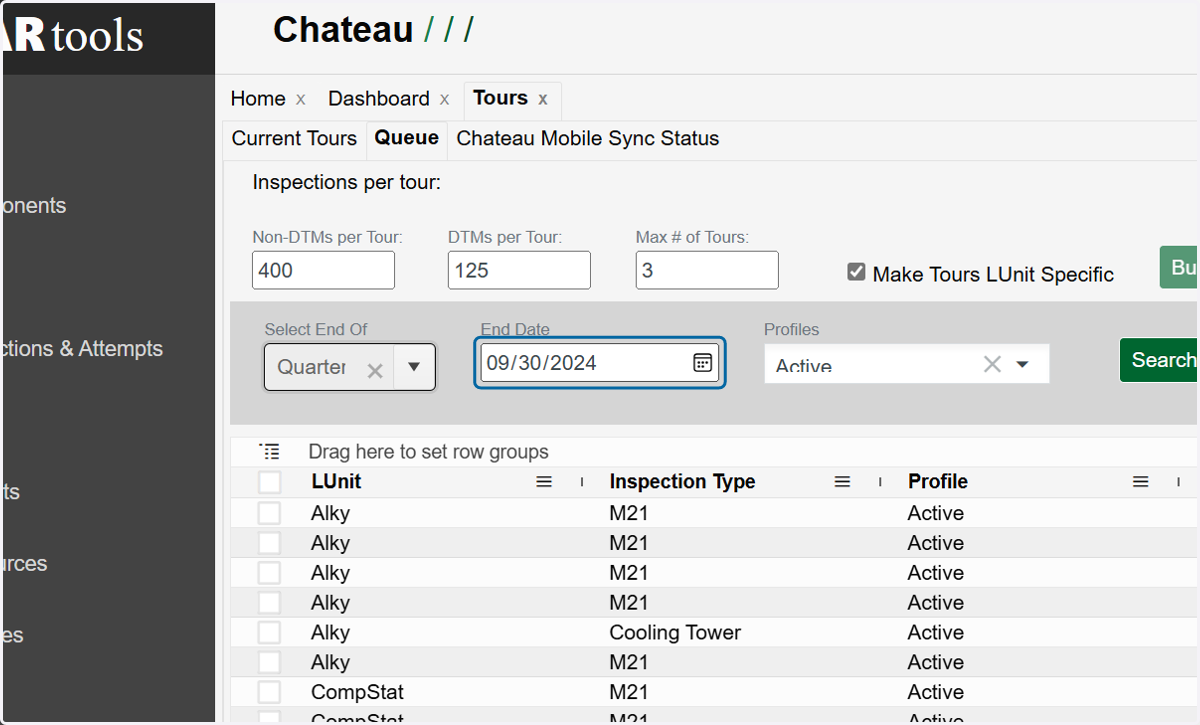Open the Components sidebar item
Screen dimensions: 1200x725
[35, 206]
